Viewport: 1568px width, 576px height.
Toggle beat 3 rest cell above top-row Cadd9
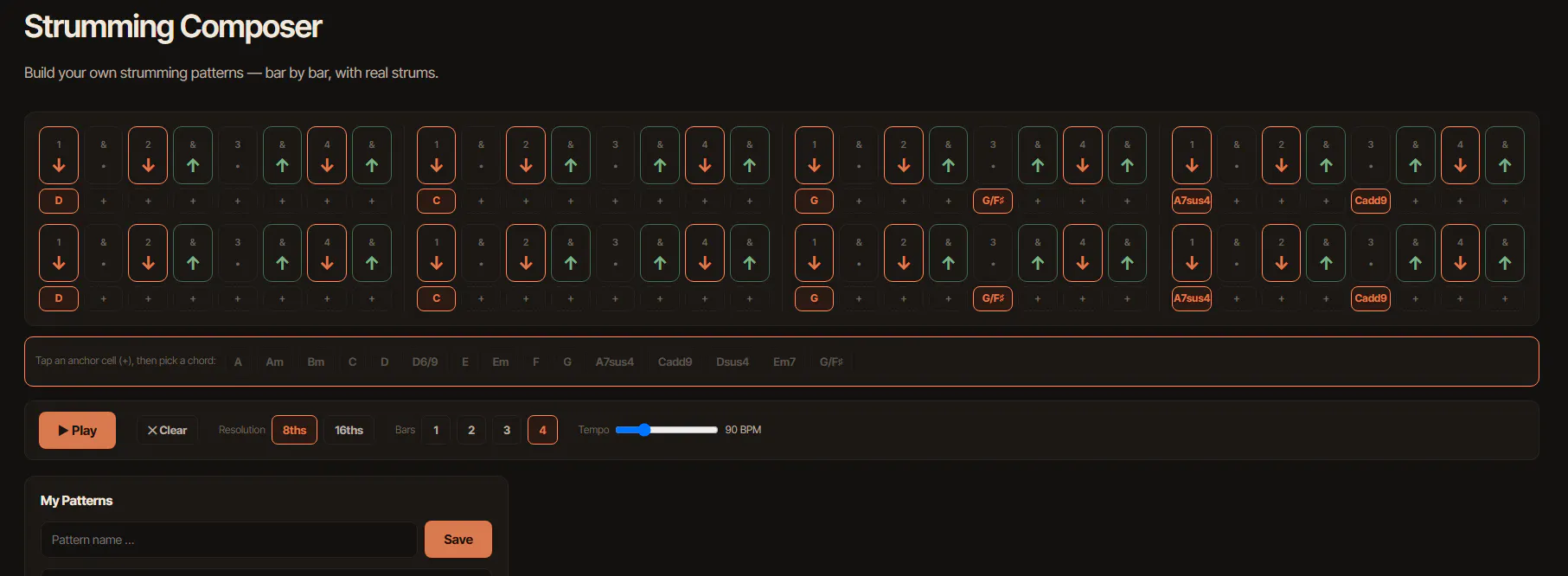pyautogui.click(x=1371, y=156)
